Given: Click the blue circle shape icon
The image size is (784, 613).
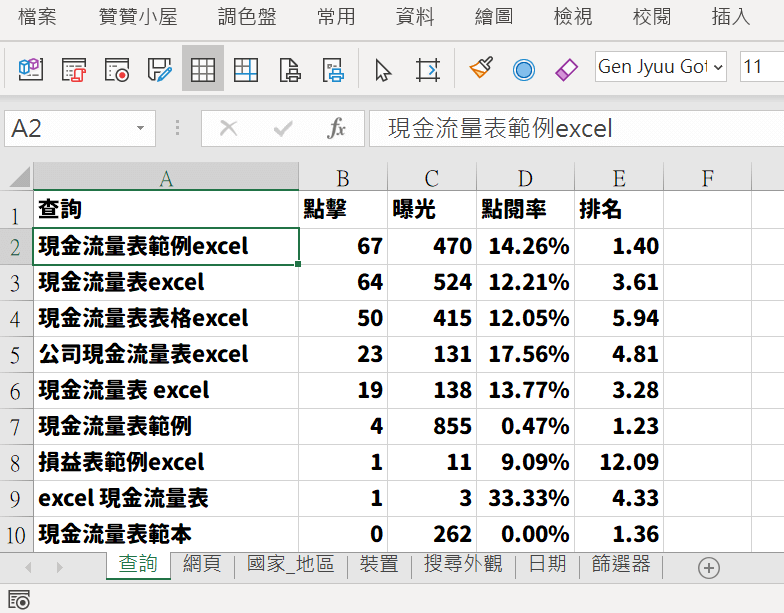Looking at the screenshot, I should point(524,70).
